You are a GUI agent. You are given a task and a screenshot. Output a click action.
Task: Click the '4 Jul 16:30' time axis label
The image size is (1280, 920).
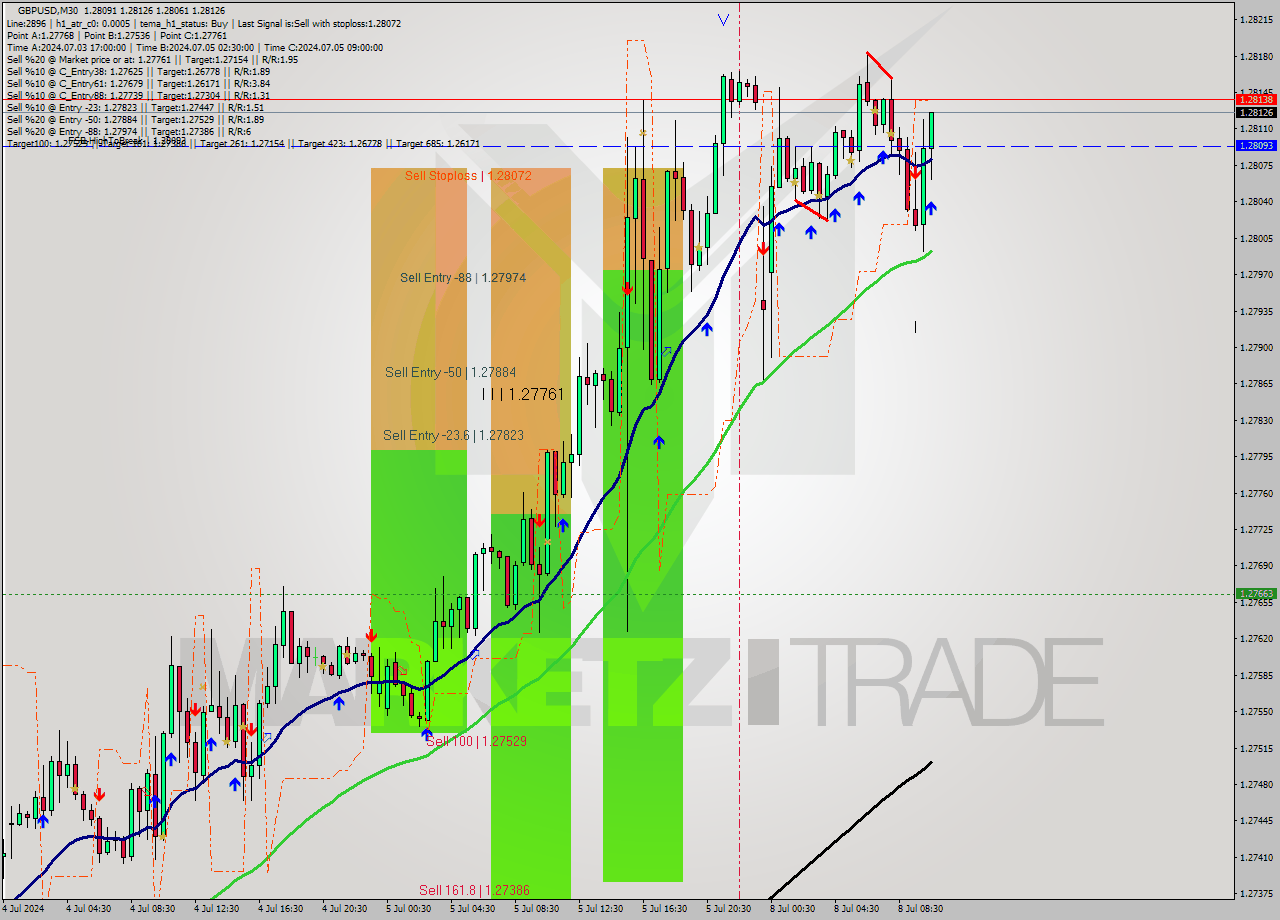(x=280, y=909)
